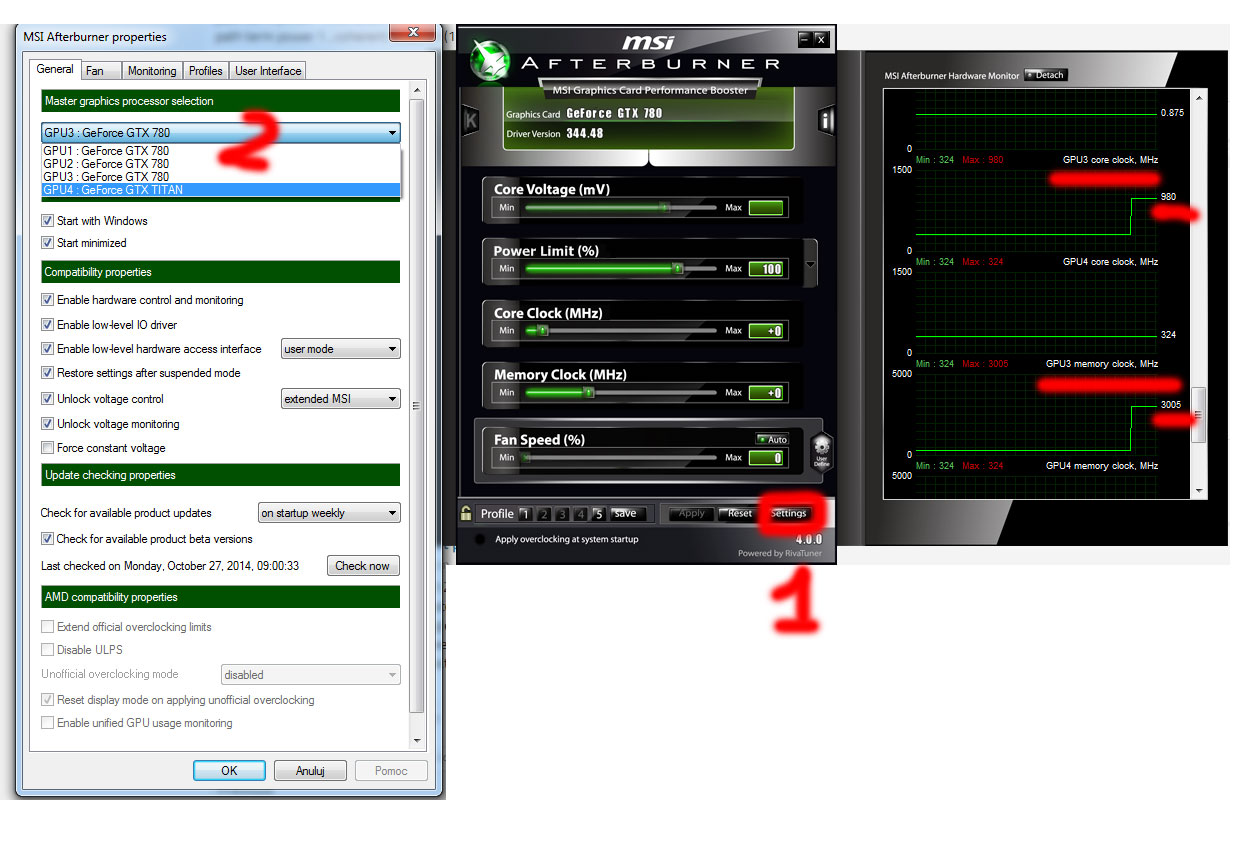1247x850 pixels.
Task: Uncheck Start with Windows
Action: pos(47,220)
